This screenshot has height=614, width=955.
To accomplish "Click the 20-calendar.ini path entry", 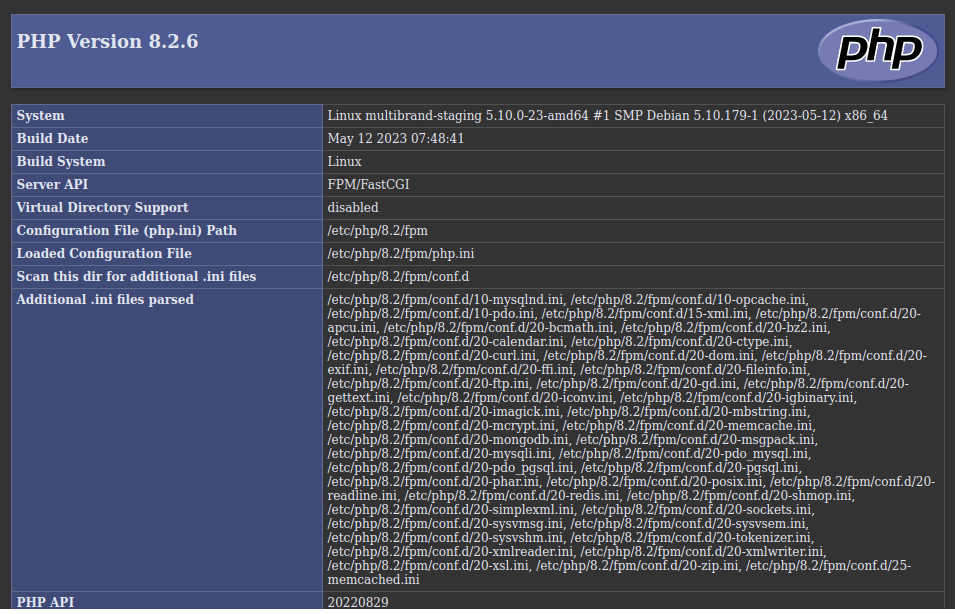I will [x=446, y=342].
